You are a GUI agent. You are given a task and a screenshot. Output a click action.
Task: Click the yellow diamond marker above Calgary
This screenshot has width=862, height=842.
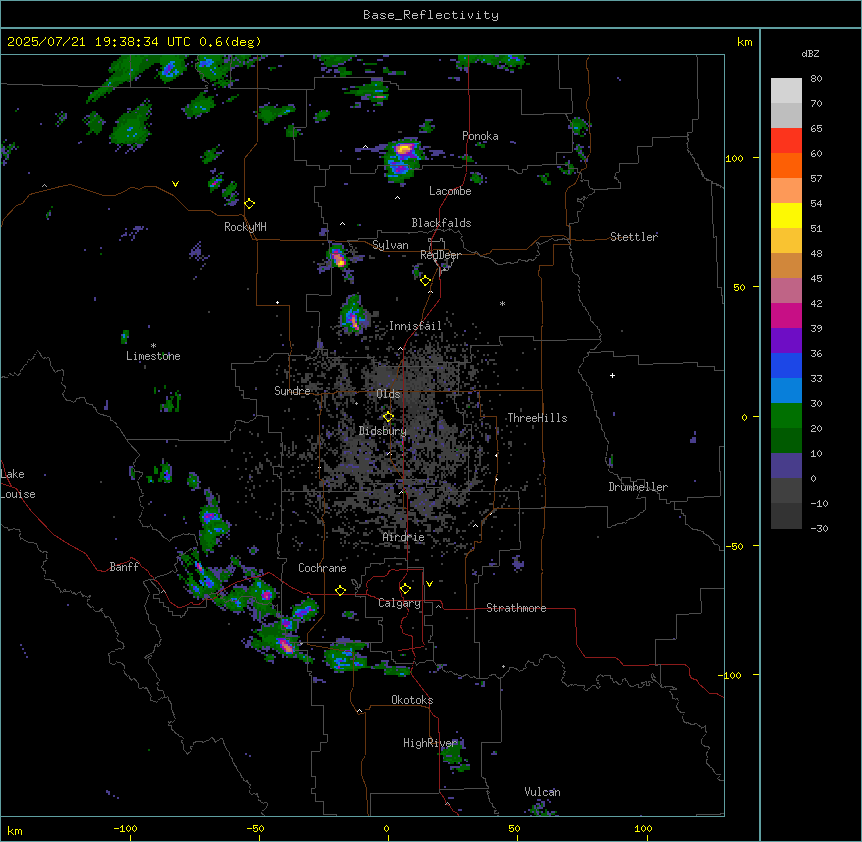pyautogui.click(x=405, y=589)
